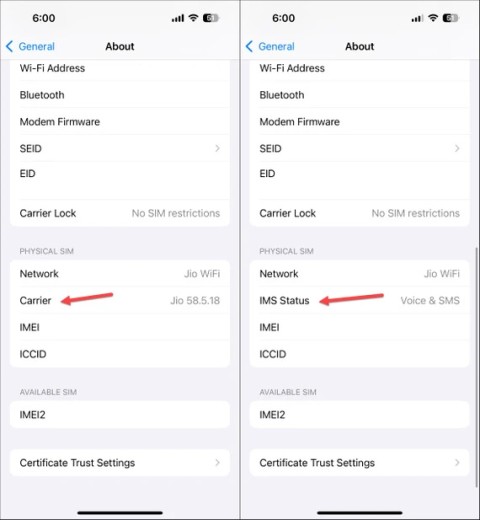Tap the back chevron on right screen
Image resolution: width=480 pixels, height=520 pixels.
(249, 46)
